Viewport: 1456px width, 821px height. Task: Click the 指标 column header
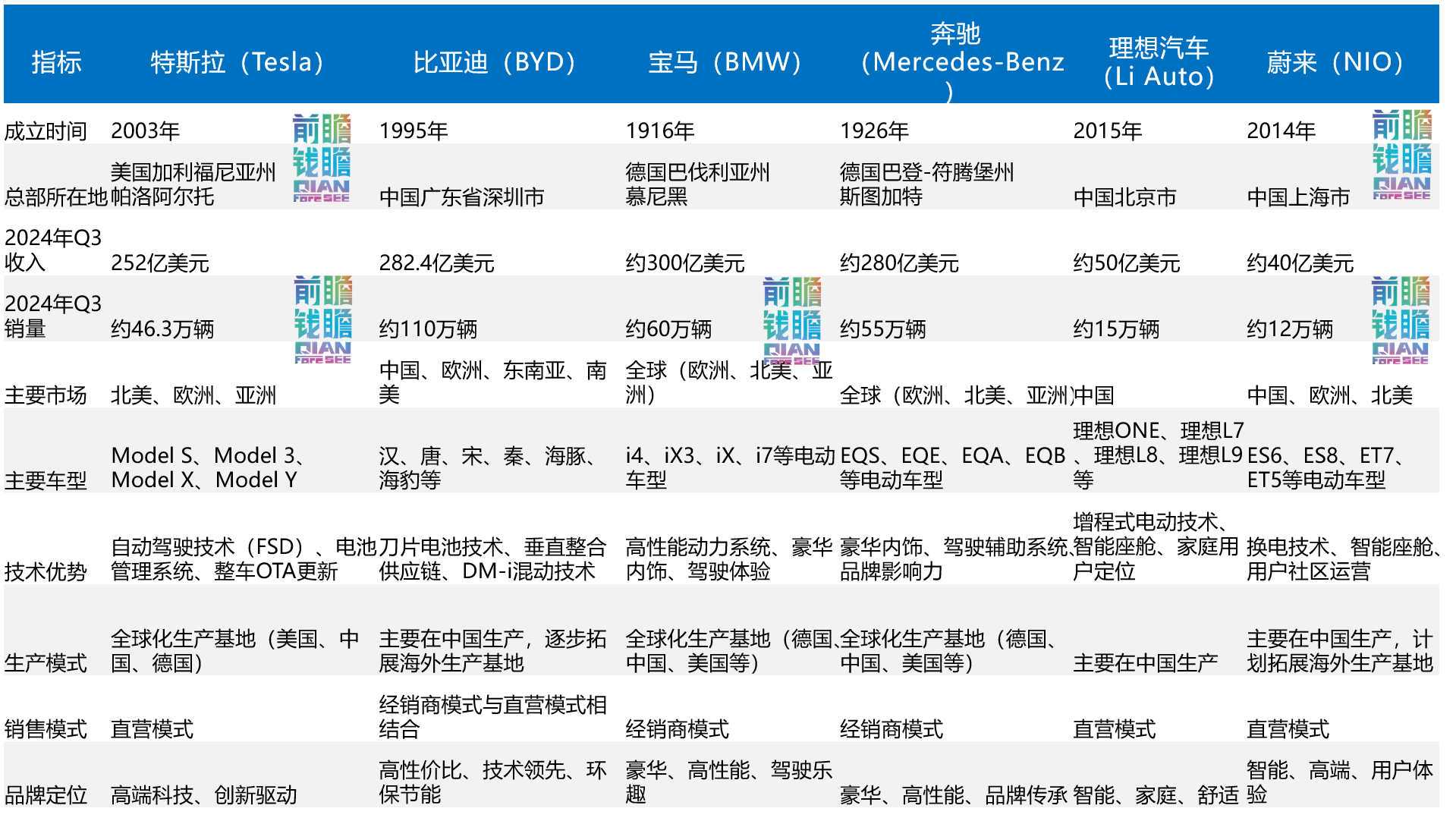coord(56,62)
